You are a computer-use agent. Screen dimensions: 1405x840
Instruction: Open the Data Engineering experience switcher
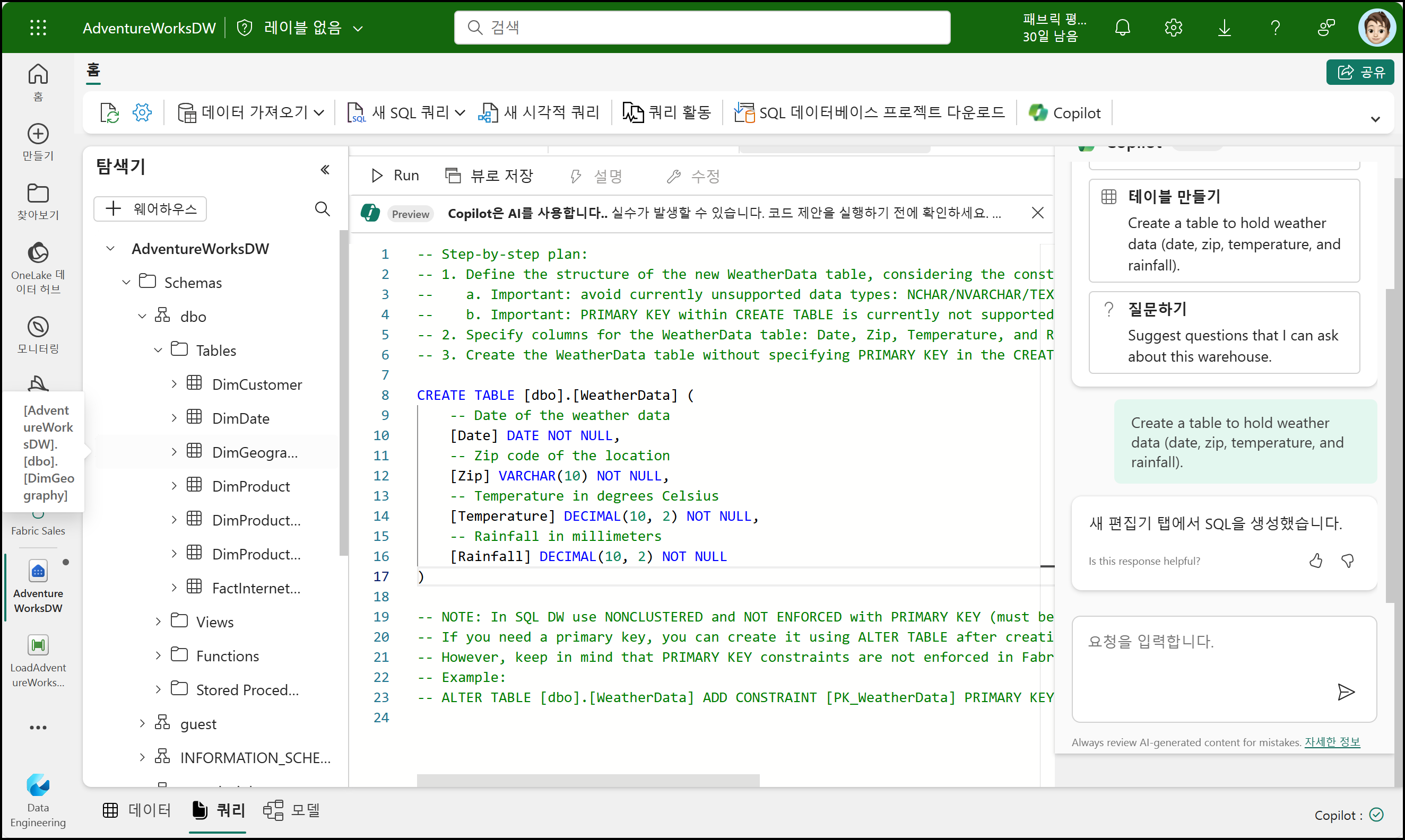point(38,800)
